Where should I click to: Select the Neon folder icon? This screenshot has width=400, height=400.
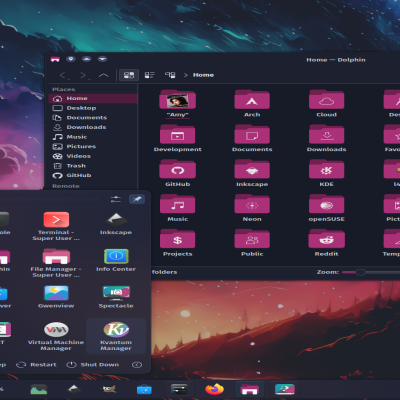click(x=252, y=204)
